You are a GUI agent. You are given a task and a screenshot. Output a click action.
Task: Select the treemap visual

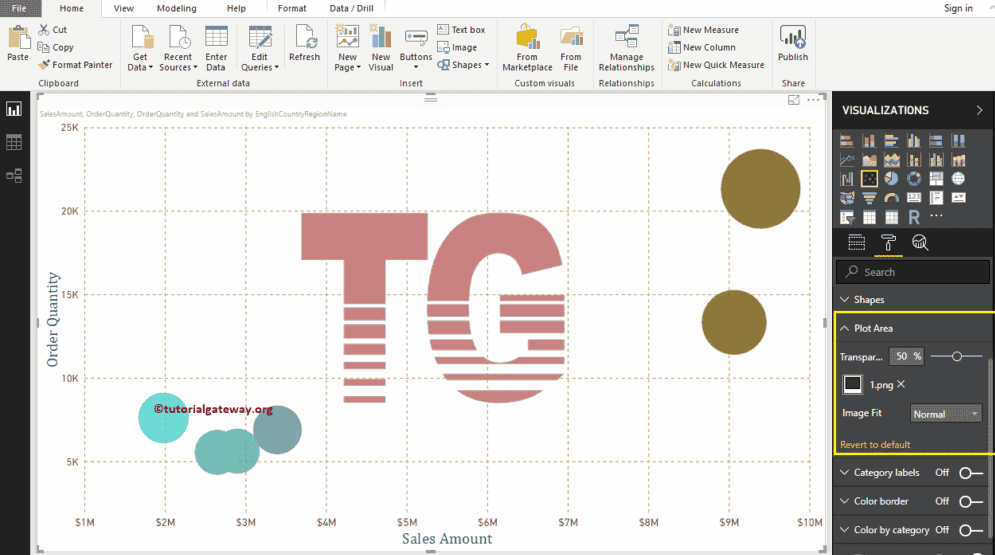click(936, 179)
